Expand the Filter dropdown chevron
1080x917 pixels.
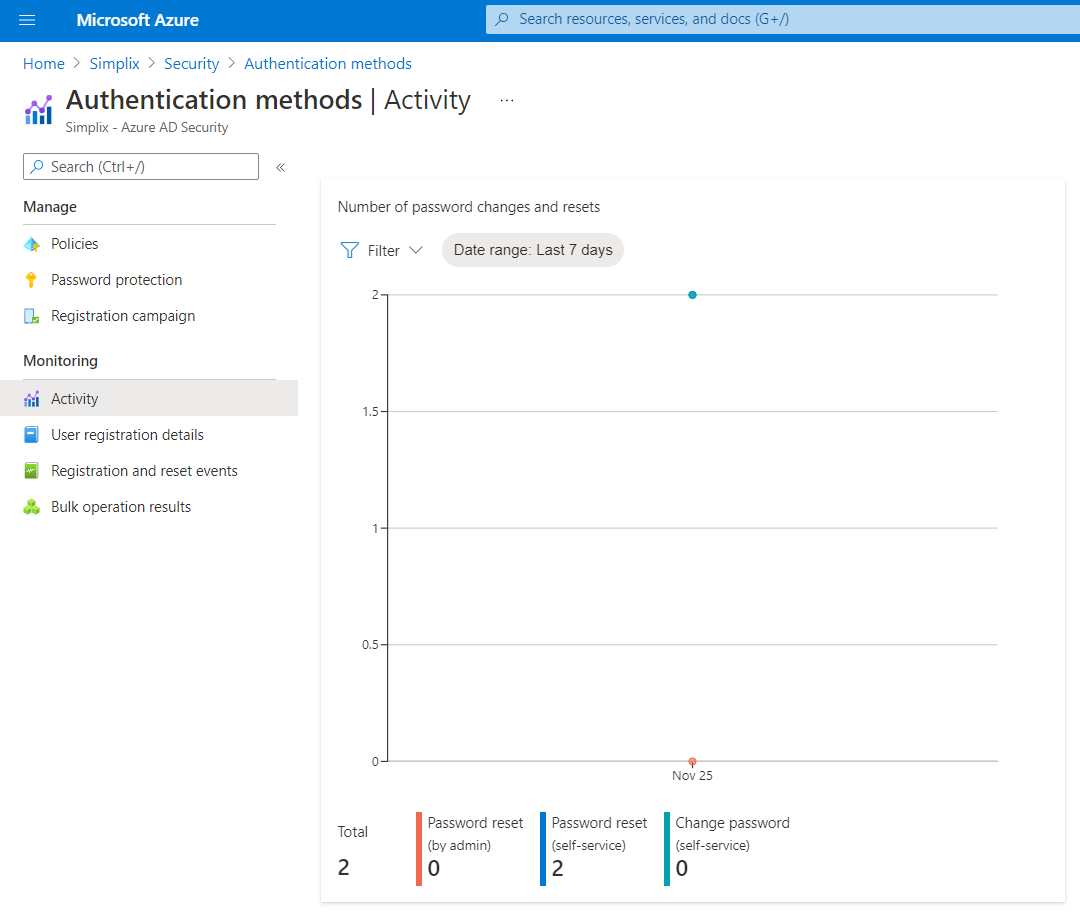(415, 250)
